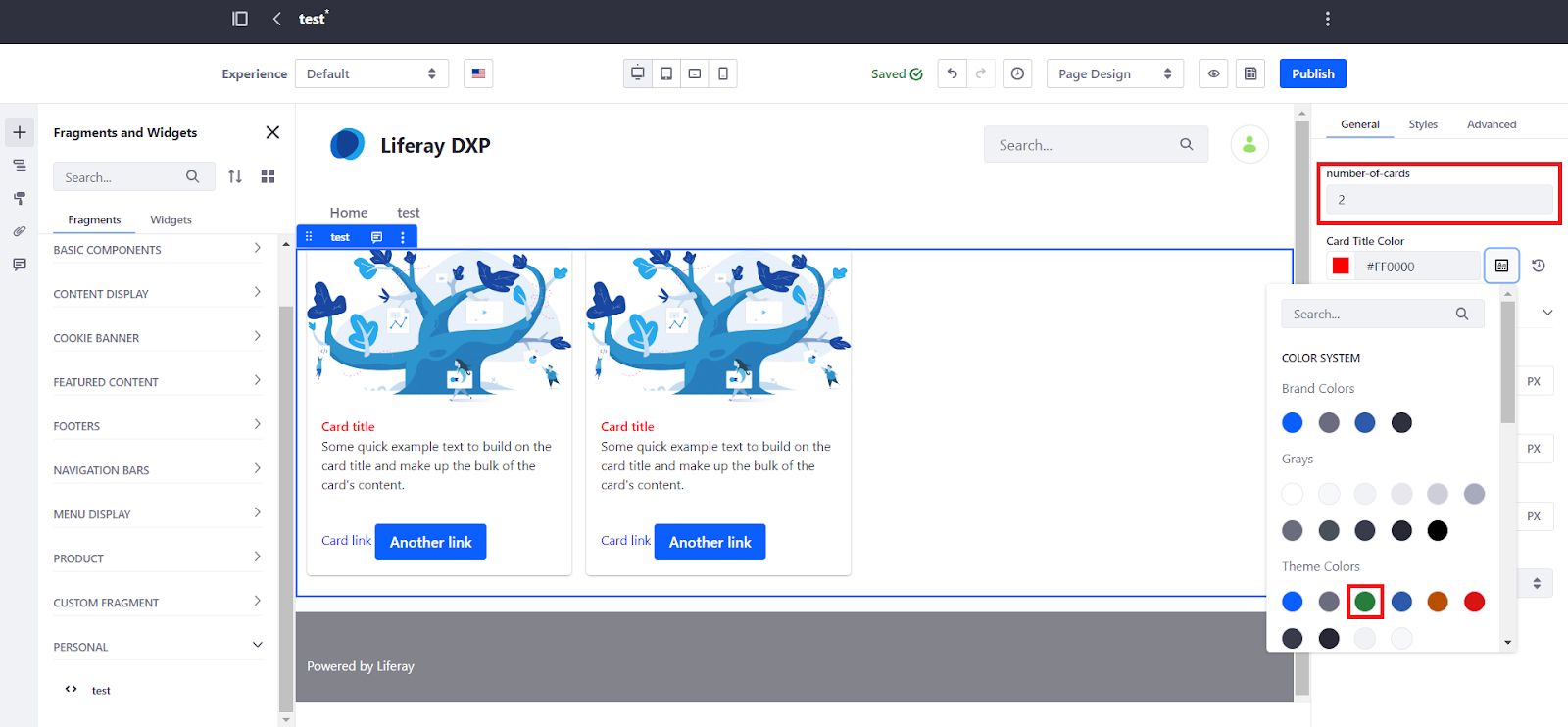Expand COOKIE BANNER section
Screen dimensions: 1568x727
(x=158, y=337)
